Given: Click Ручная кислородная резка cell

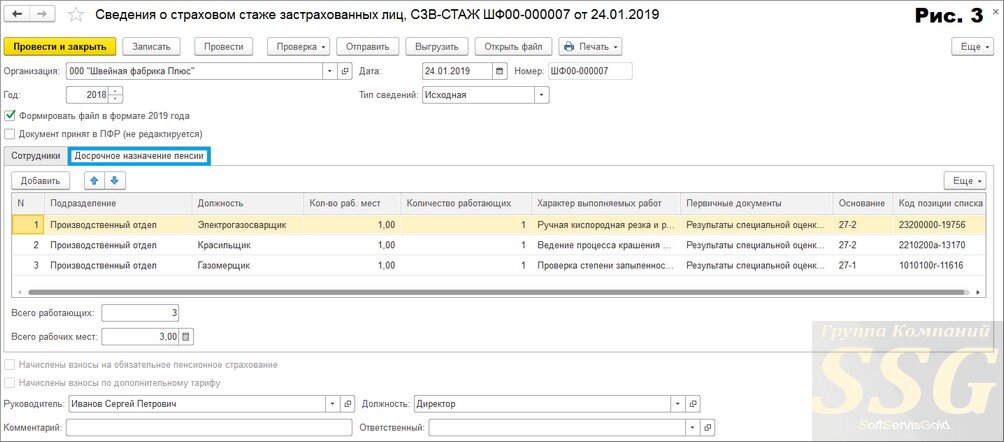Looking at the screenshot, I should [x=605, y=225].
